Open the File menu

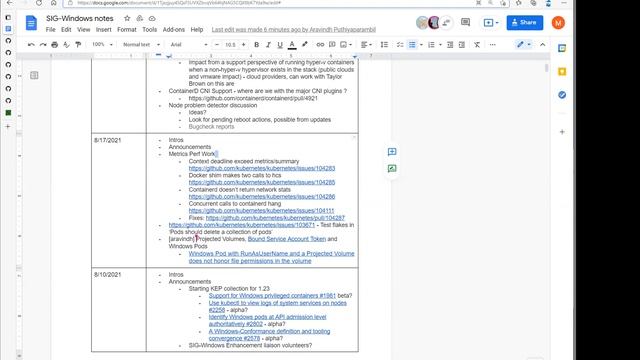51,30
